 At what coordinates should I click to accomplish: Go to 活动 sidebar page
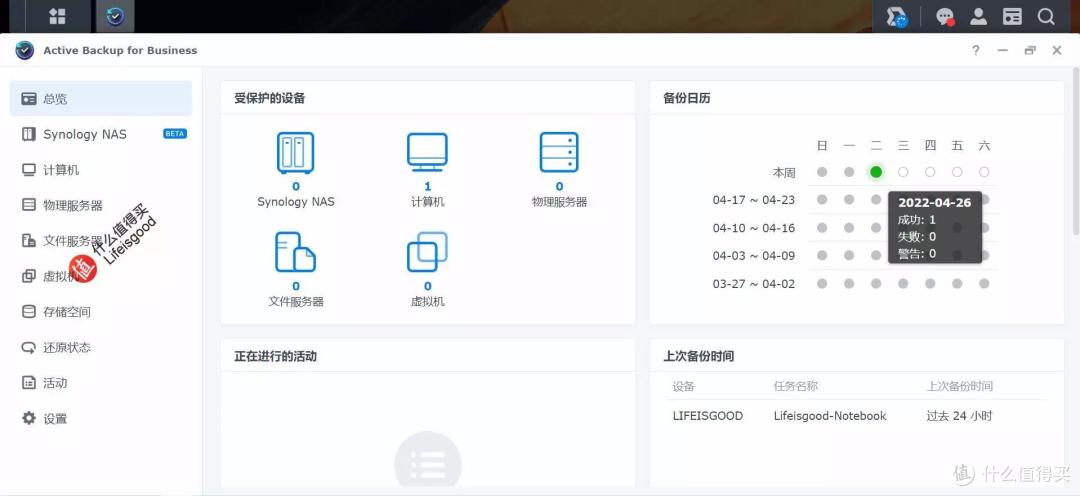click(101, 383)
